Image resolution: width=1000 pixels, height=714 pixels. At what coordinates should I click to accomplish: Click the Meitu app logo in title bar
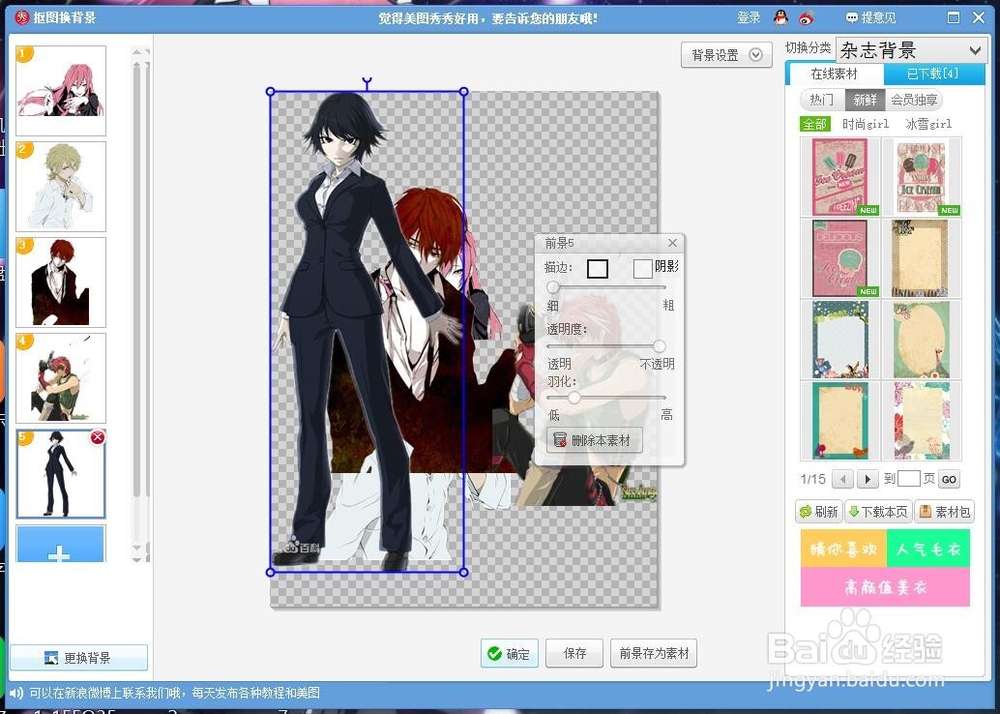(x=22, y=18)
